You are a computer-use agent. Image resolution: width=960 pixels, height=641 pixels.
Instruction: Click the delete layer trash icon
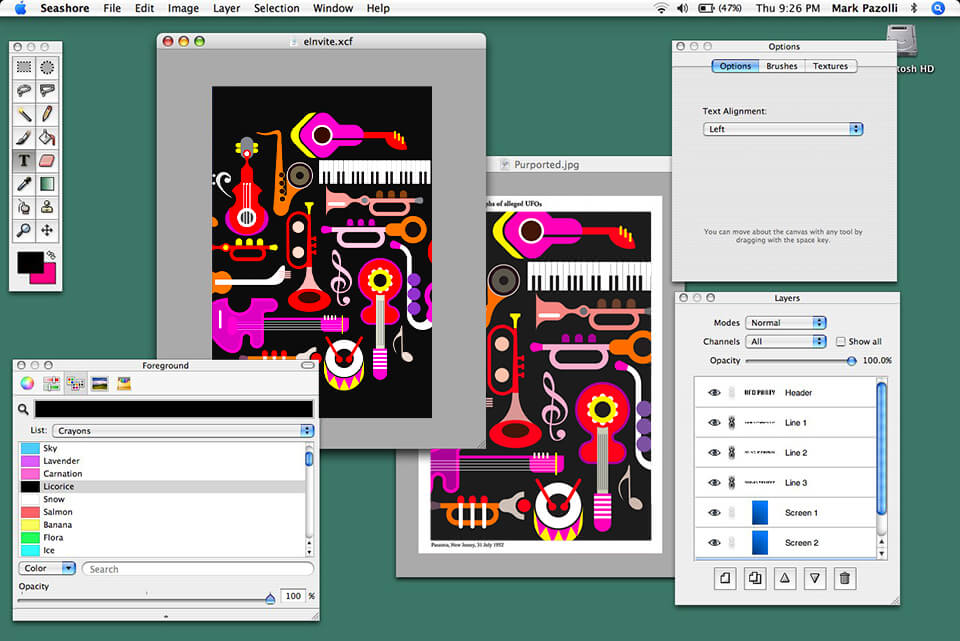(x=845, y=578)
